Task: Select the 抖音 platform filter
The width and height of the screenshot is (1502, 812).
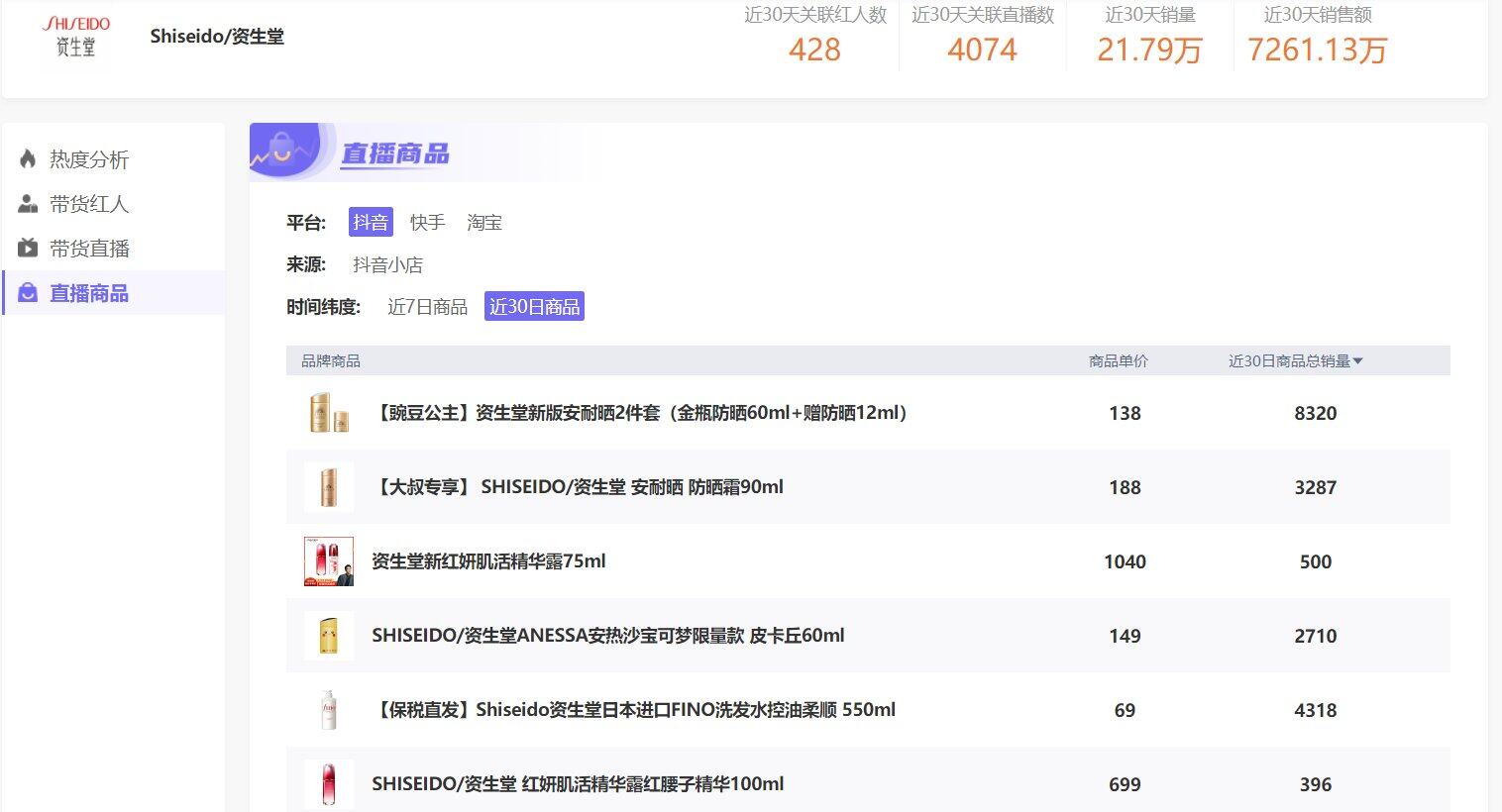Action: tap(371, 222)
